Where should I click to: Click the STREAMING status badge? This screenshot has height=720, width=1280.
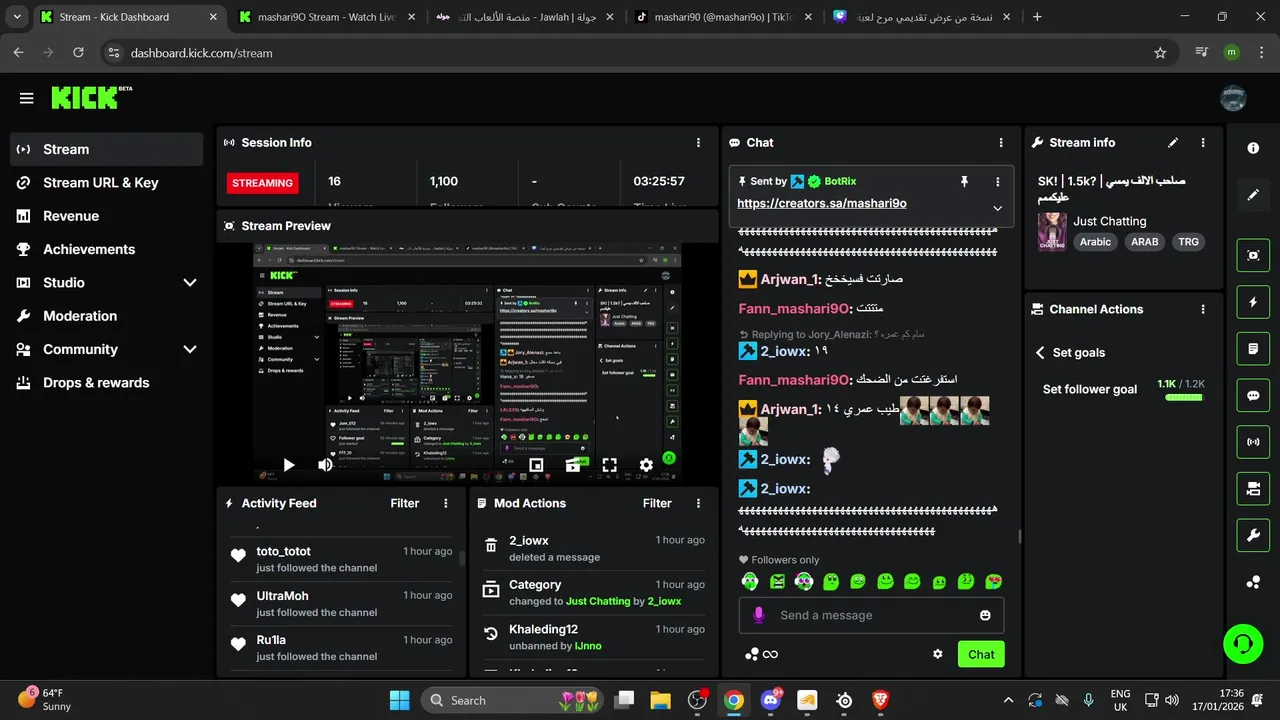263,183
